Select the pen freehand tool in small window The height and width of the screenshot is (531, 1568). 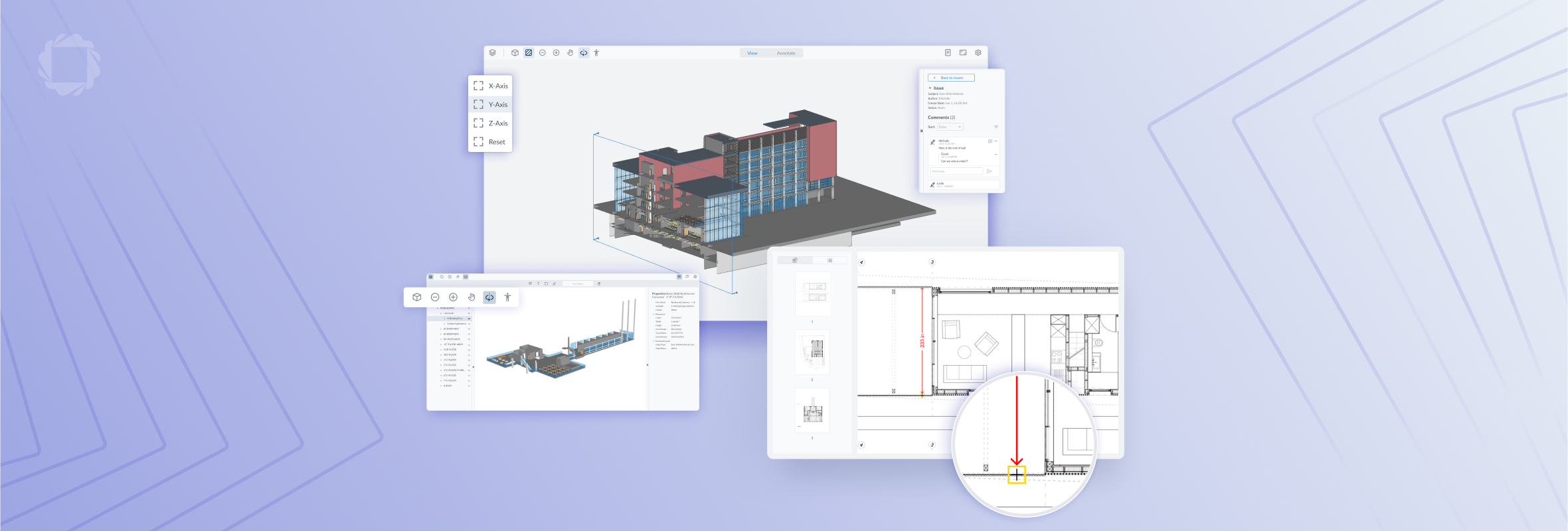554,283
